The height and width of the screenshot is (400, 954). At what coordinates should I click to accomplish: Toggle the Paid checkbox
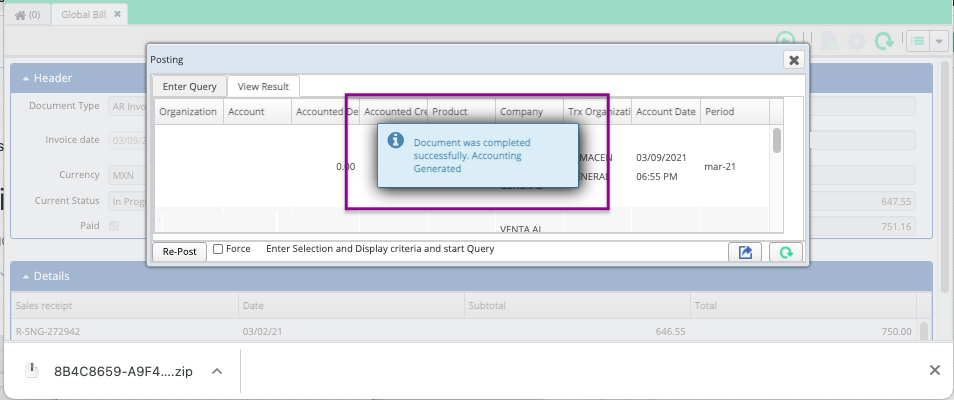(114, 226)
